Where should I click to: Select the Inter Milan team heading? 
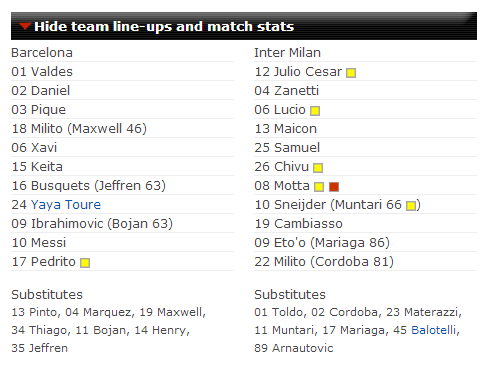[287, 53]
